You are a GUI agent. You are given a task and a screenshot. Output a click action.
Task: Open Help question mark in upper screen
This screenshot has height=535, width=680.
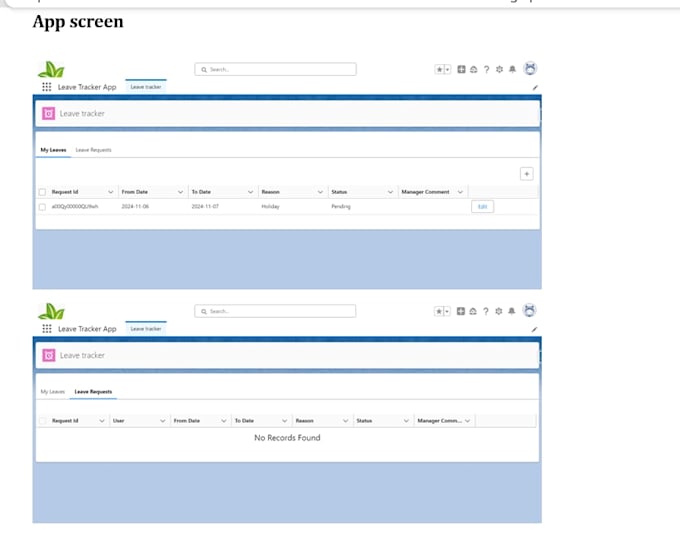(x=487, y=69)
